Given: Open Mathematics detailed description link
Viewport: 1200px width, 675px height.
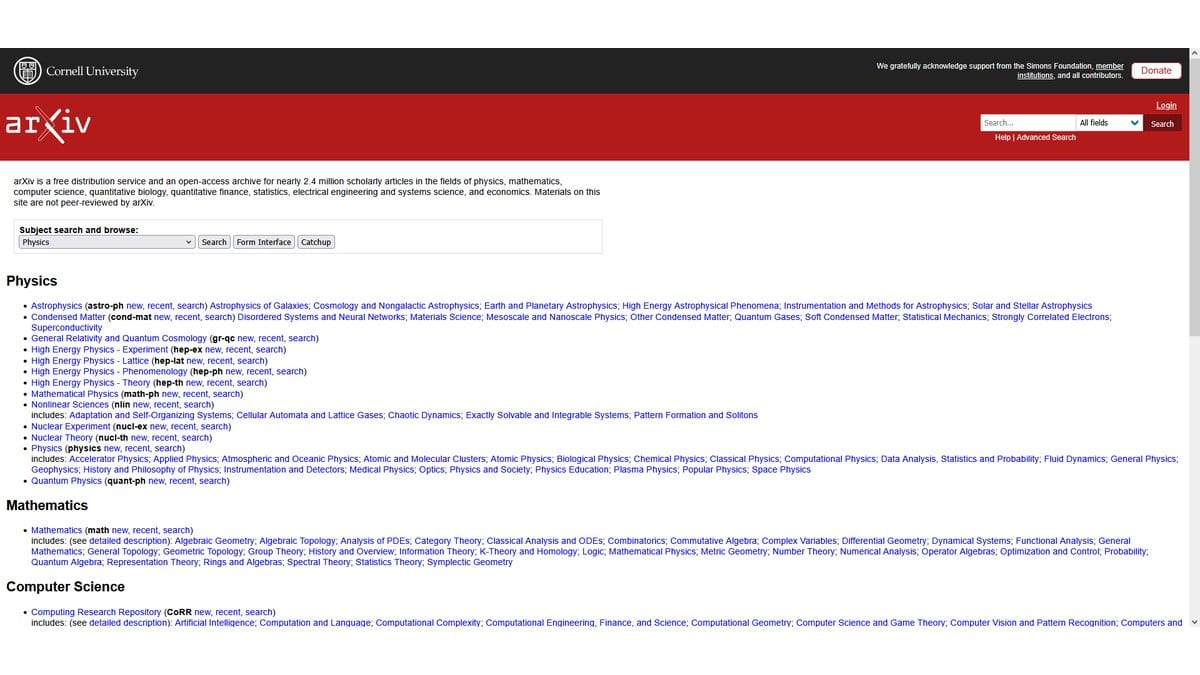Looking at the screenshot, I should coord(129,541).
